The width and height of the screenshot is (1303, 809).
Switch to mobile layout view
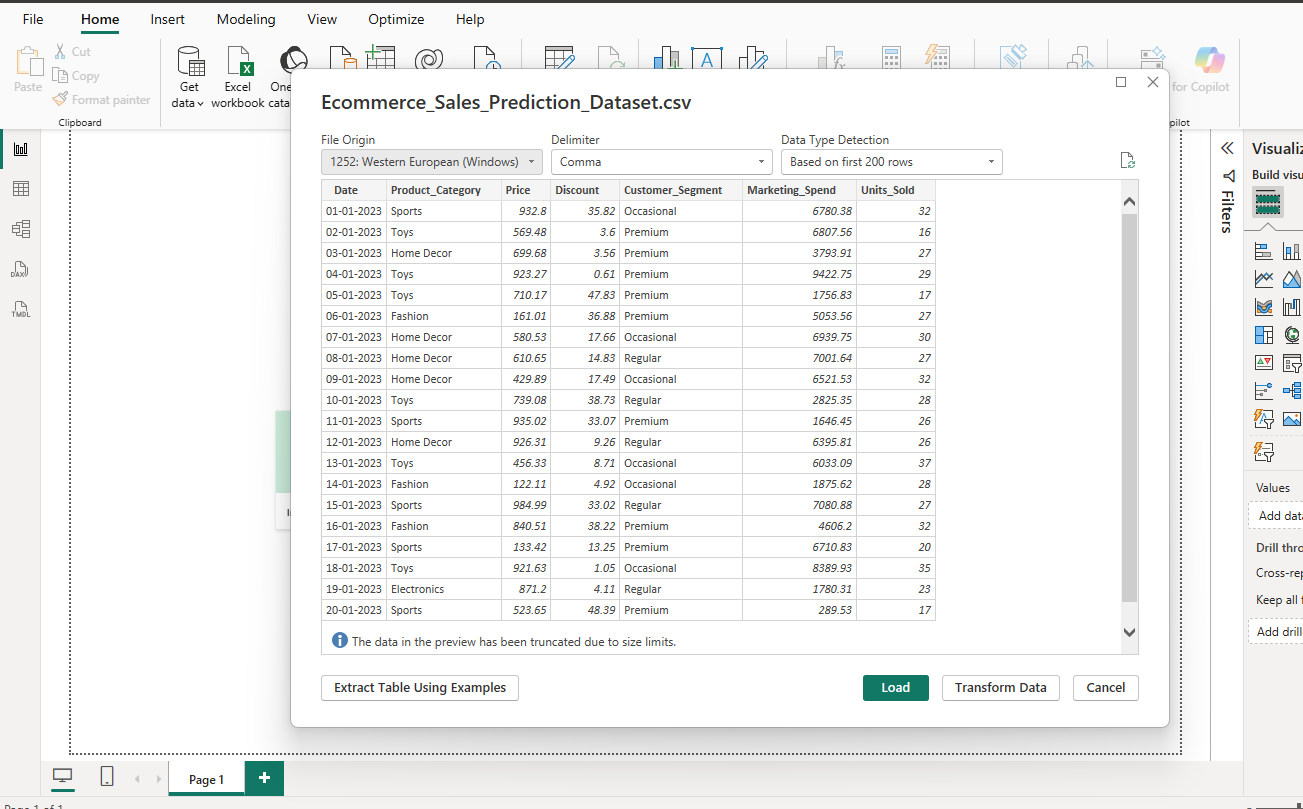[106, 776]
